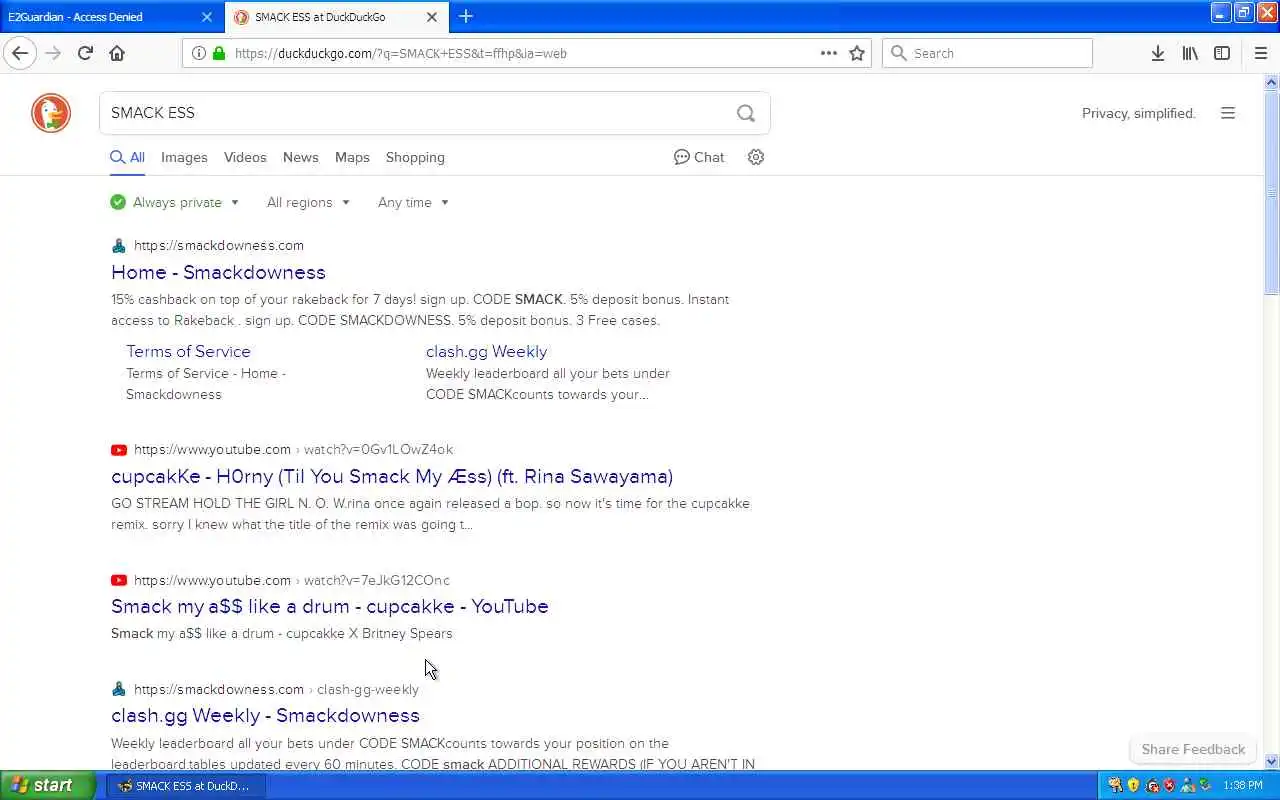Close the SMACK ESS at DuckDuckGo tab
Screen dimensions: 1280x800
click(x=432, y=17)
